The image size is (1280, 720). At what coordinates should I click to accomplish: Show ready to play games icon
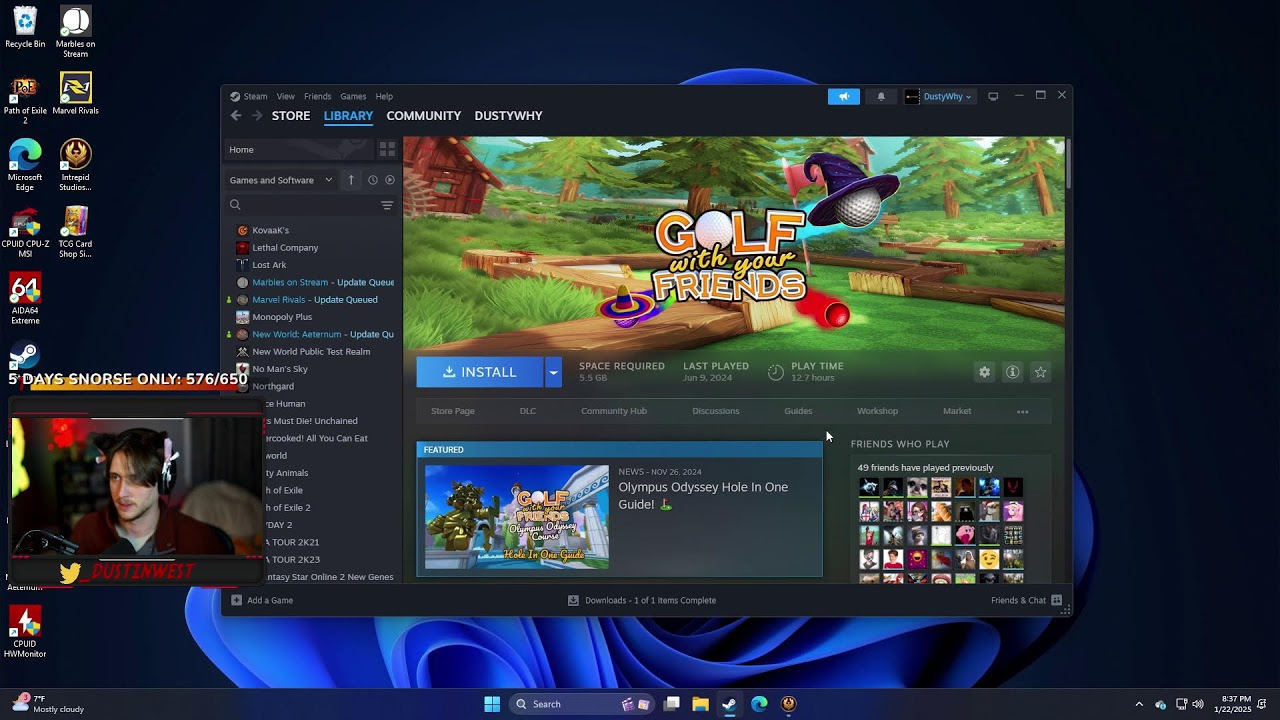(x=390, y=180)
